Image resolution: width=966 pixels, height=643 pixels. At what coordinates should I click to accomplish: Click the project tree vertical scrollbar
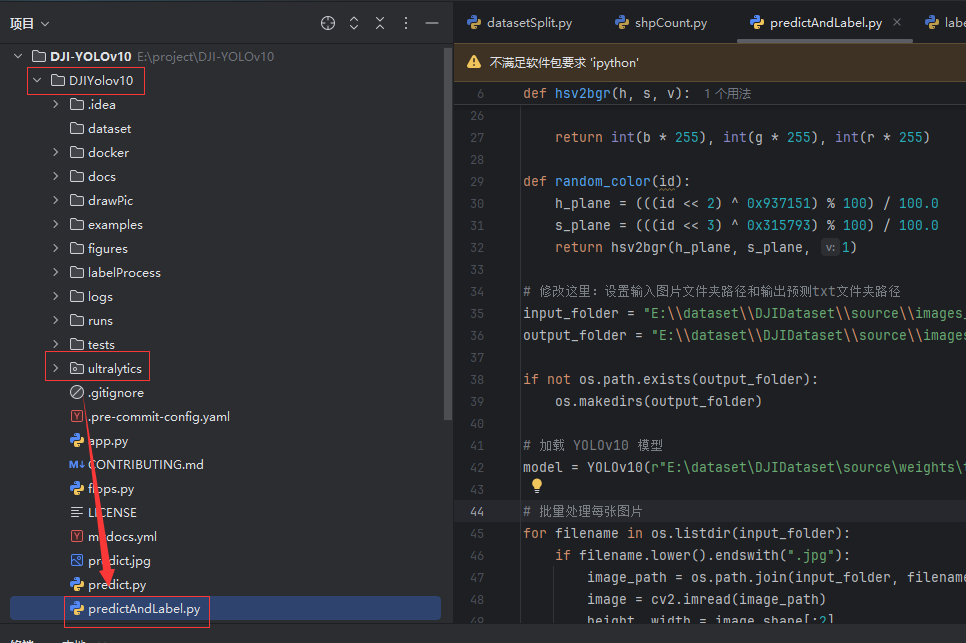click(448, 234)
